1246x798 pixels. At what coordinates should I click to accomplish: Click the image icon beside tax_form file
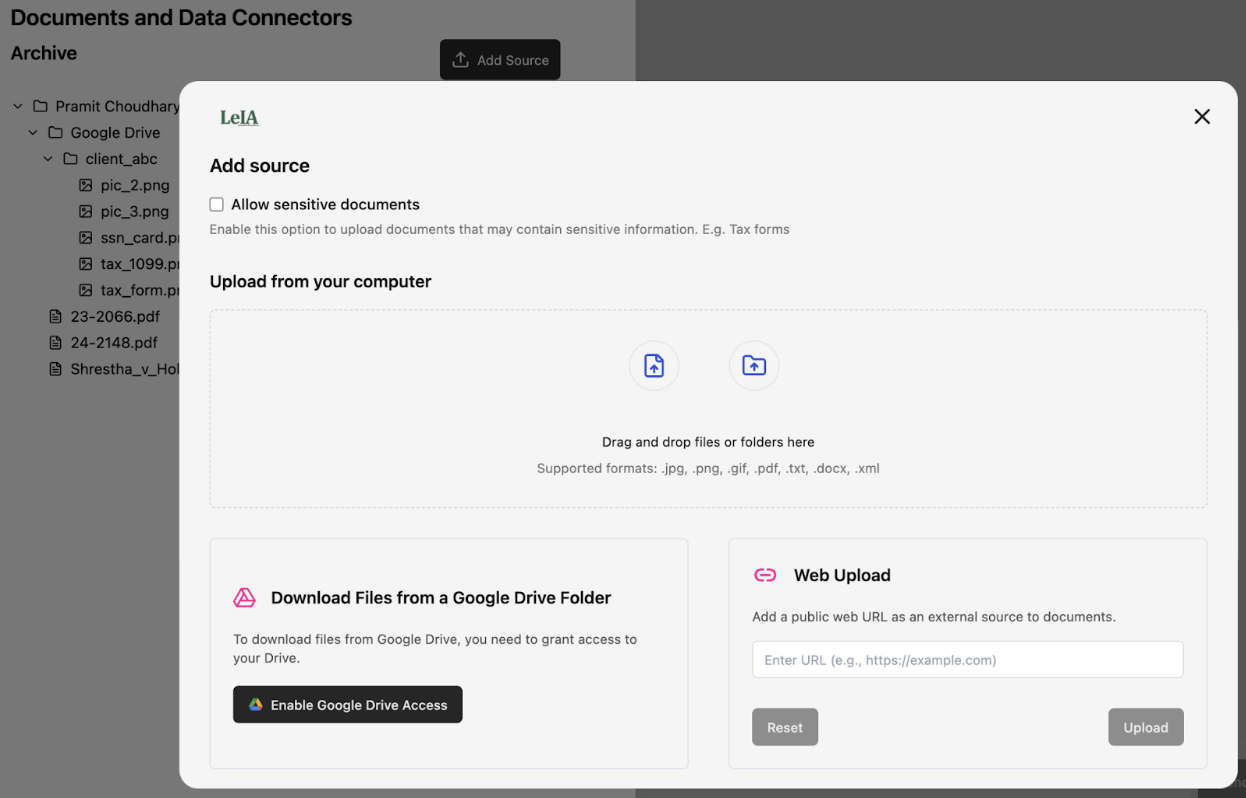(86, 290)
